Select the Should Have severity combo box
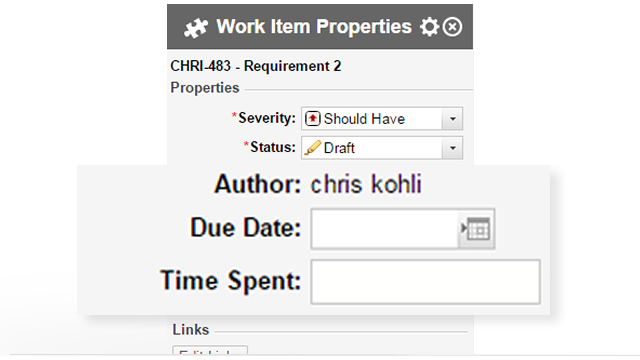640x360 pixels. (x=382, y=119)
